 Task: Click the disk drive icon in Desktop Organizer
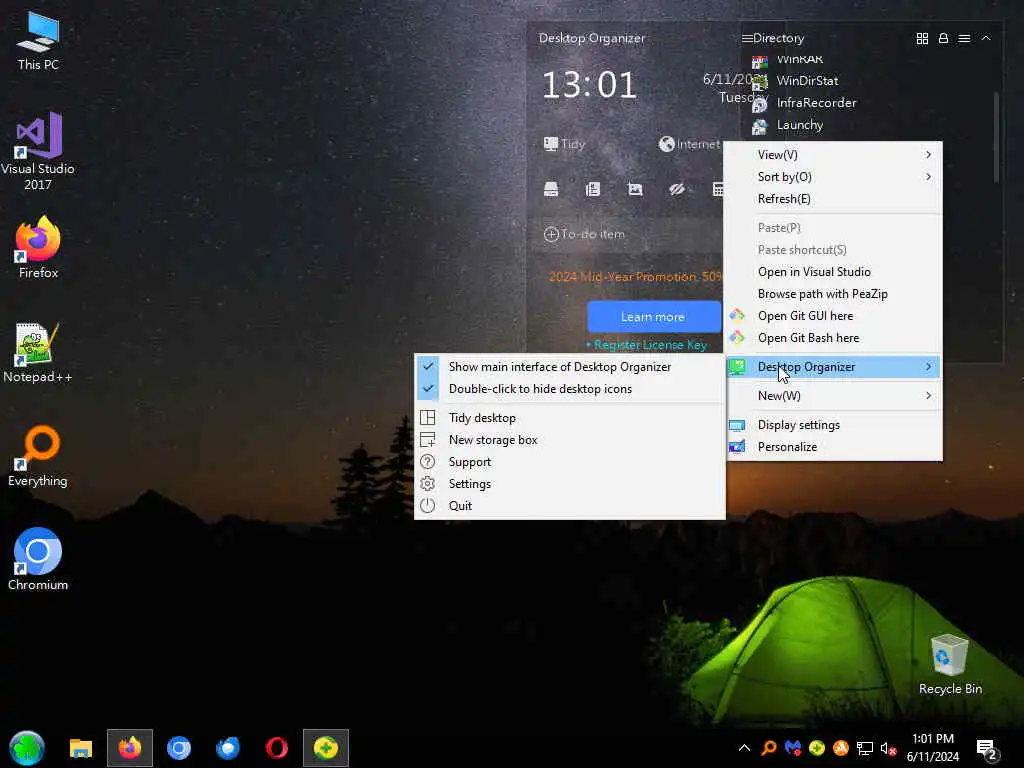[551, 189]
